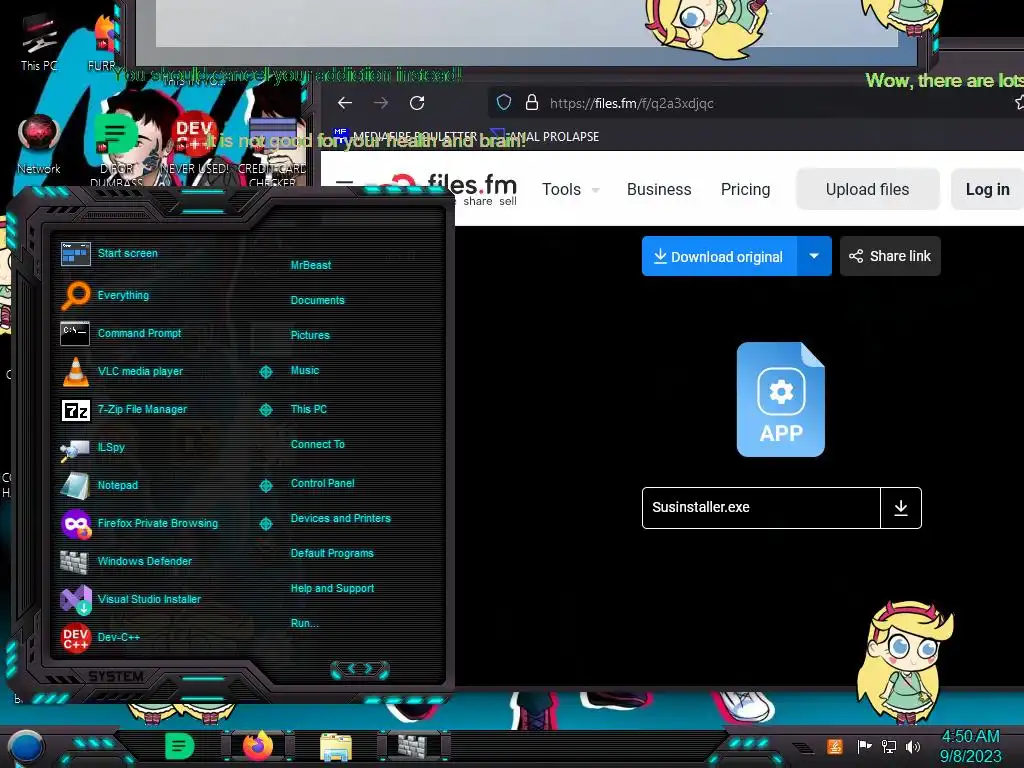The height and width of the screenshot is (768, 1024).
Task: Open Devices and Printers
Action: (341, 519)
